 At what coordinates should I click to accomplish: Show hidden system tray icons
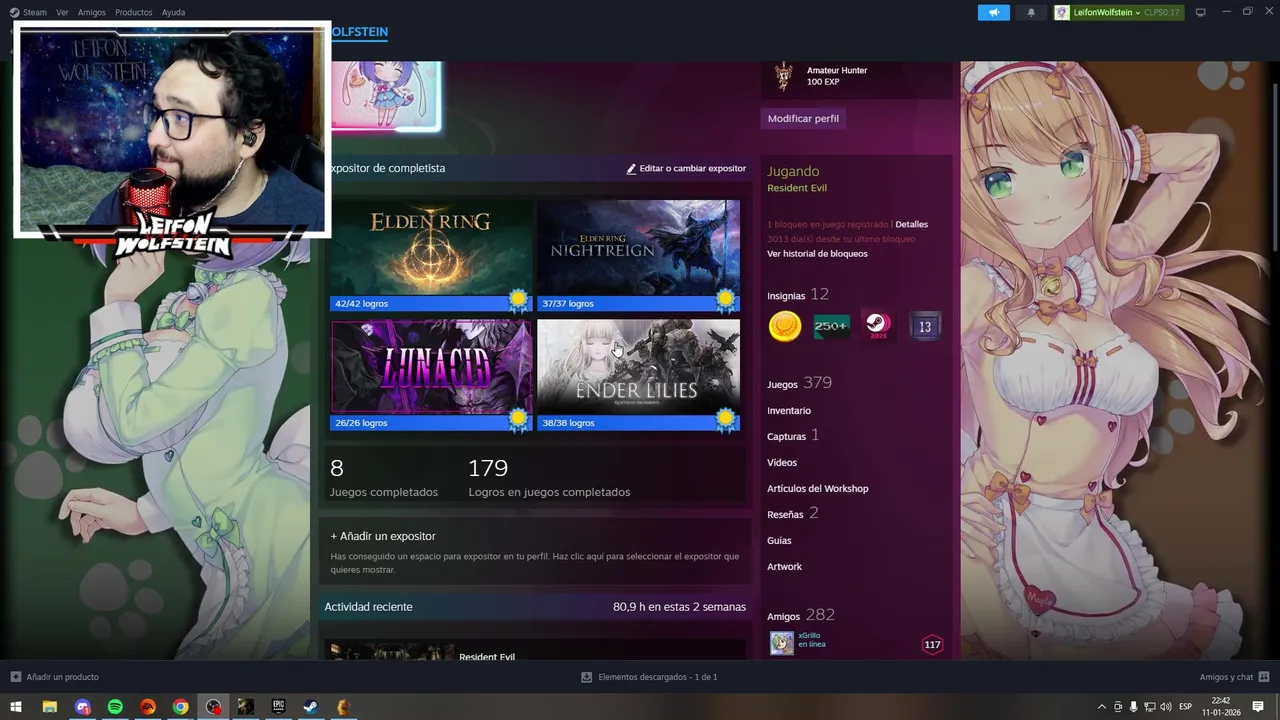pos(1102,707)
